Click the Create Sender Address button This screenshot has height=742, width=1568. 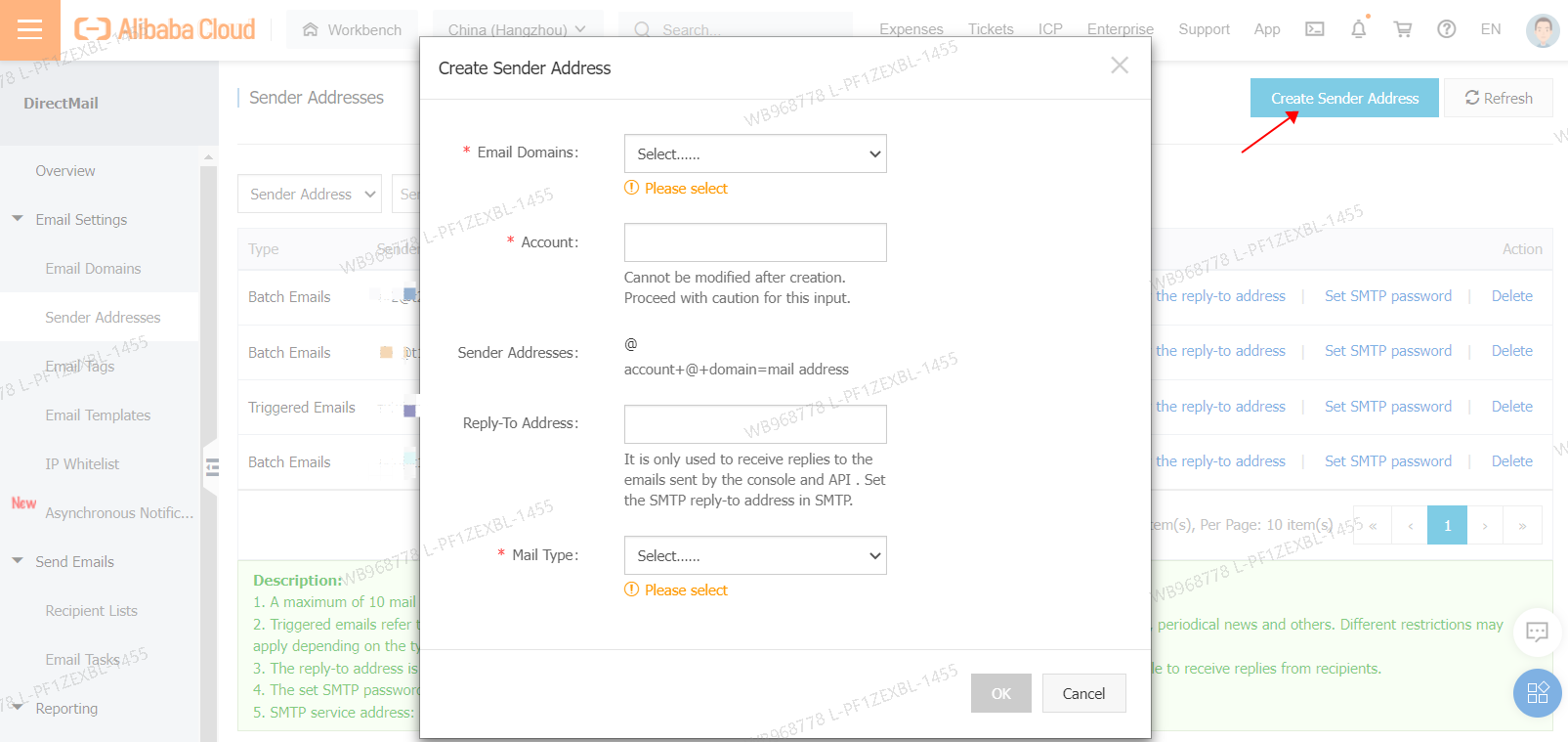[1344, 98]
